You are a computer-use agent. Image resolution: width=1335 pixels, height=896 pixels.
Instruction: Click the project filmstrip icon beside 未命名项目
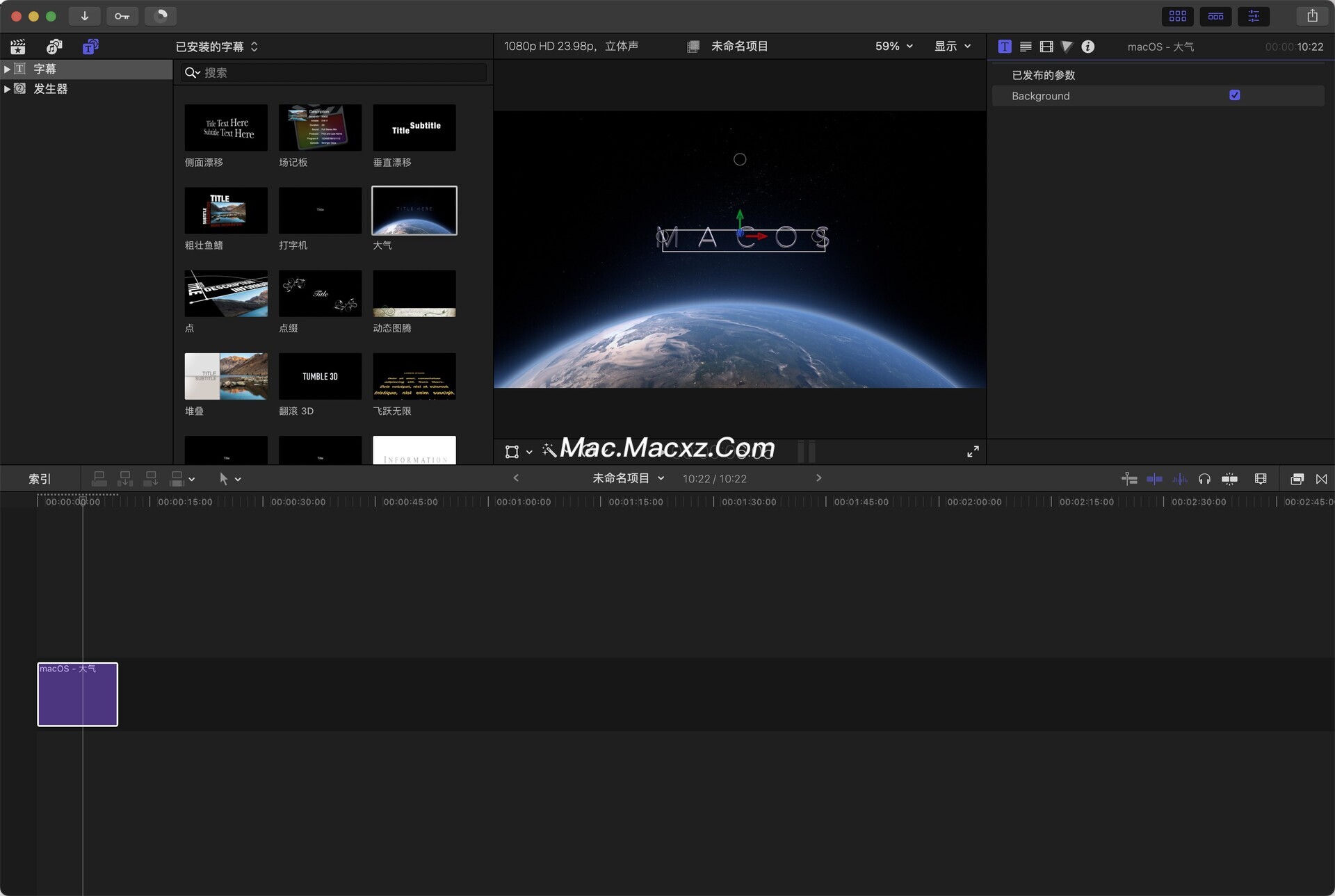(x=693, y=47)
